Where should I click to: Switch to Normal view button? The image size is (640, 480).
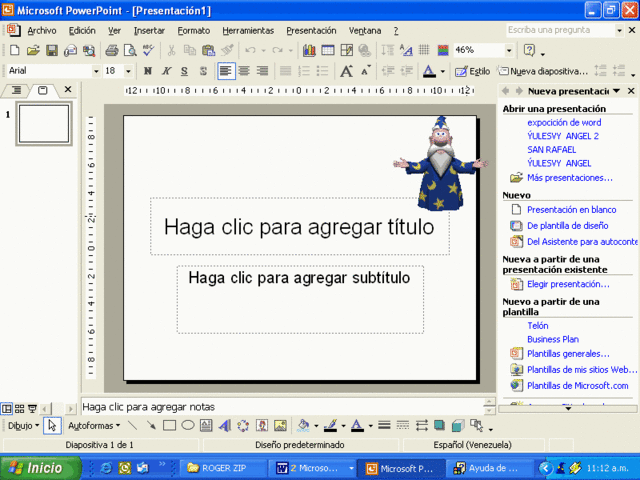(7, 408)
